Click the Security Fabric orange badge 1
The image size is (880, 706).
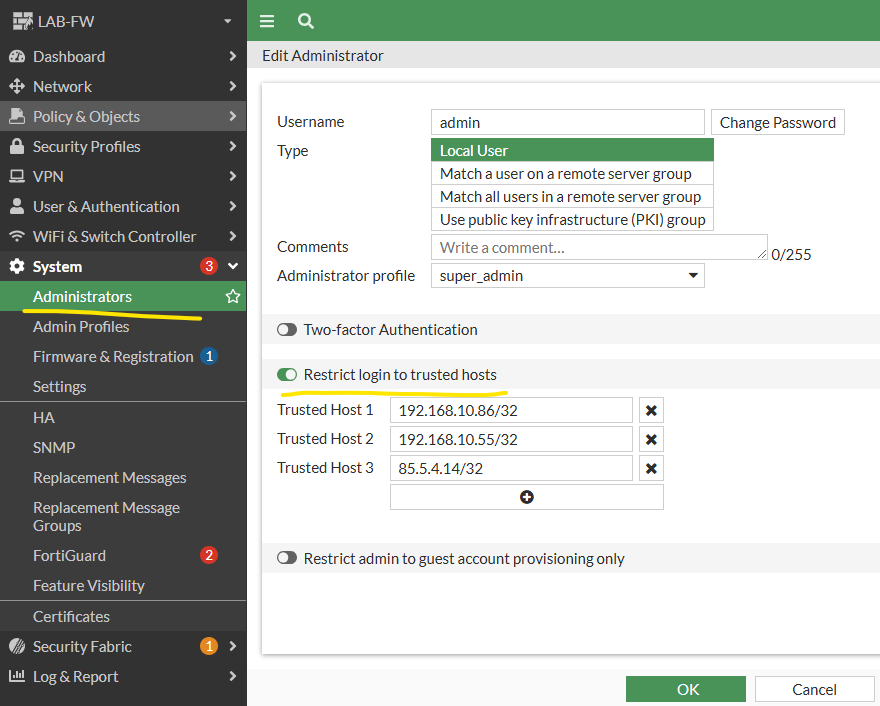tap(209, 646)
